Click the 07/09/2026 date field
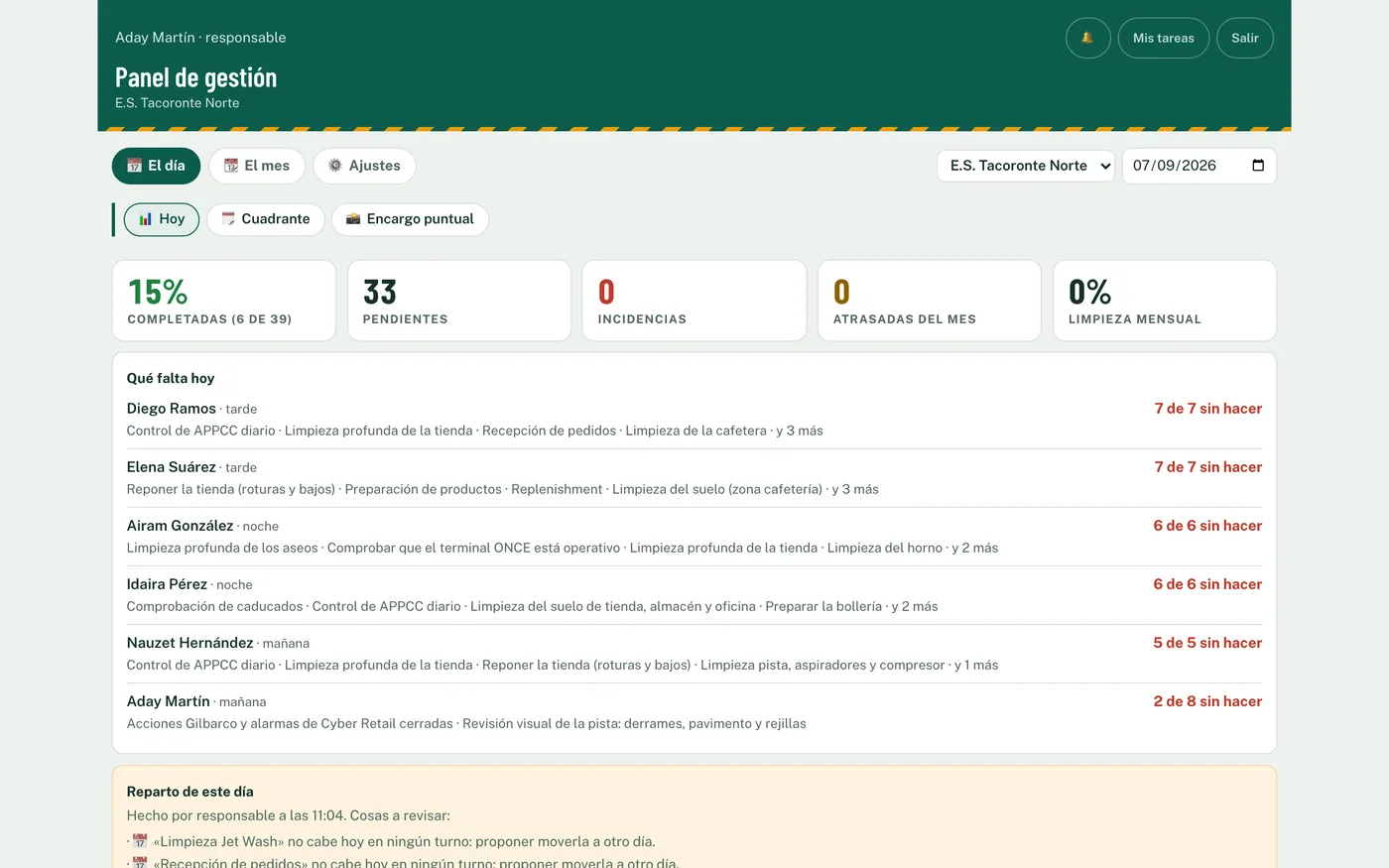 tap(1199, 166)
